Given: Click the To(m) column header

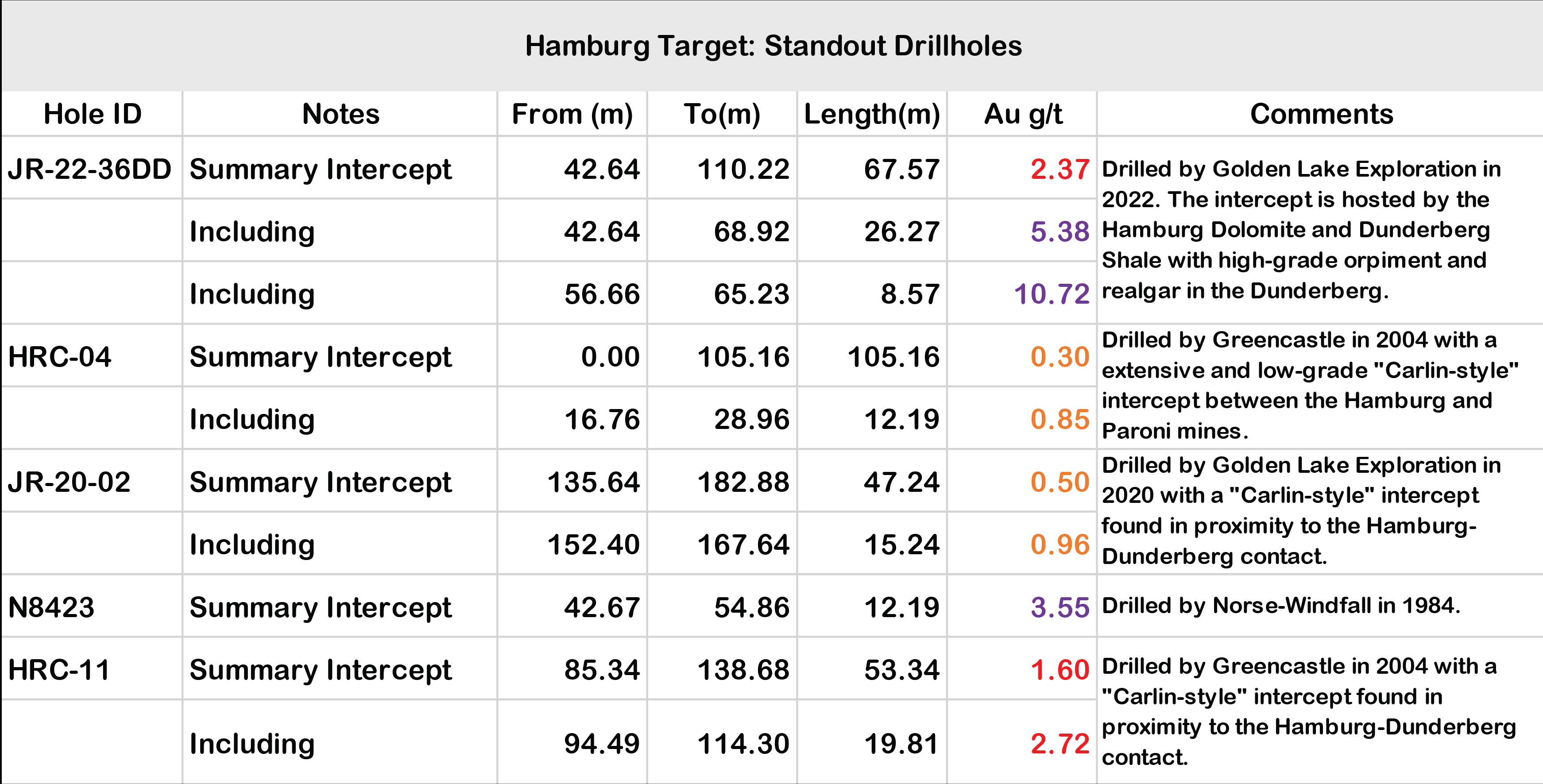Looking at the screenshot, I should click(x=722, y=114).
